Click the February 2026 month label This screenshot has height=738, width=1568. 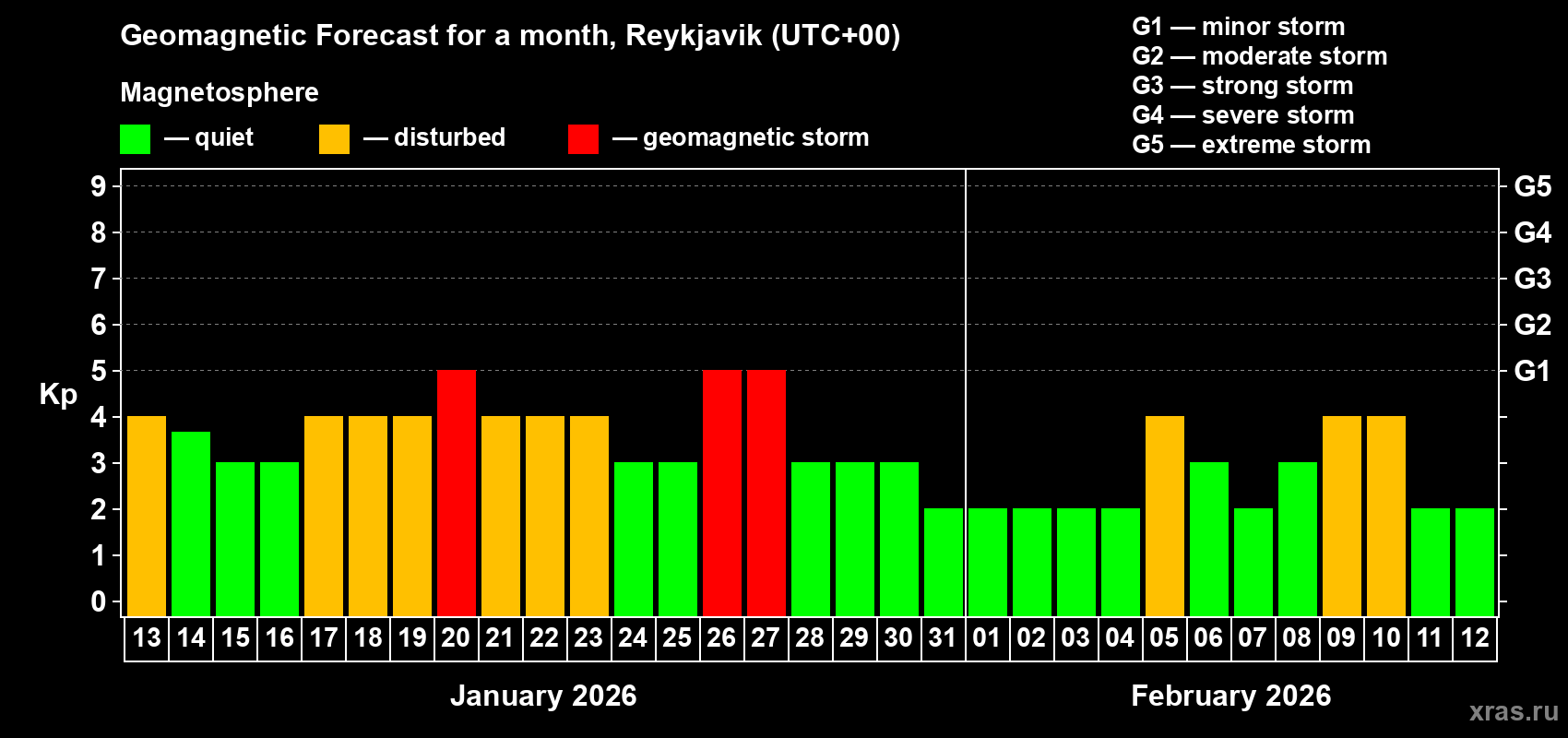(x=1231, y=696)
